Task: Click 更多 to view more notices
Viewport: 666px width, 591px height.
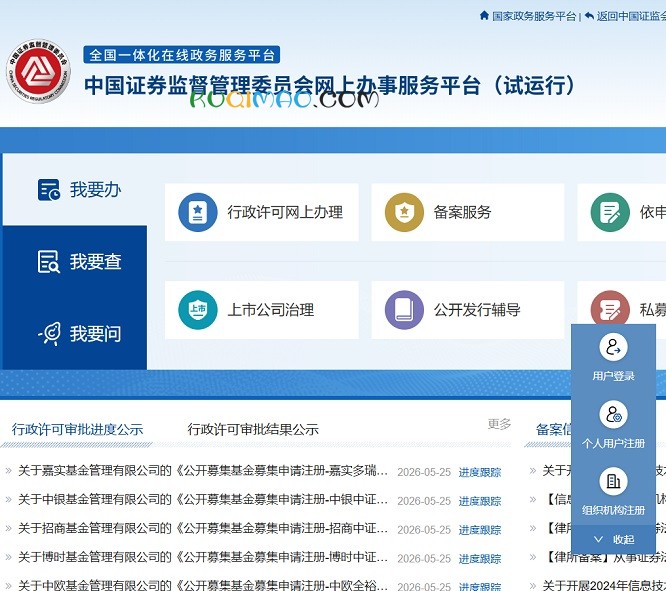Action: point(499,424)
